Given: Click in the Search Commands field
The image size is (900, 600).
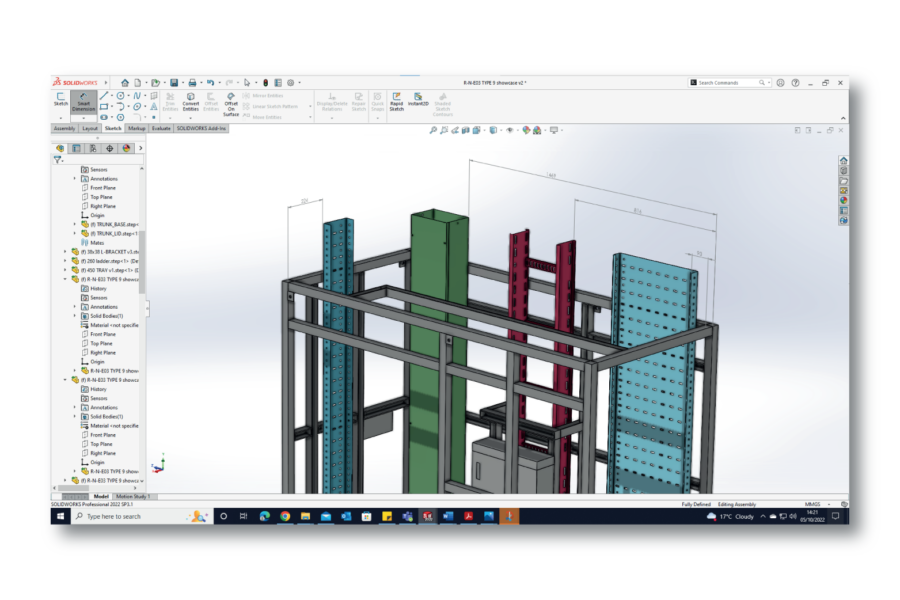Looking at the screenshot, I should coord(728,83).
